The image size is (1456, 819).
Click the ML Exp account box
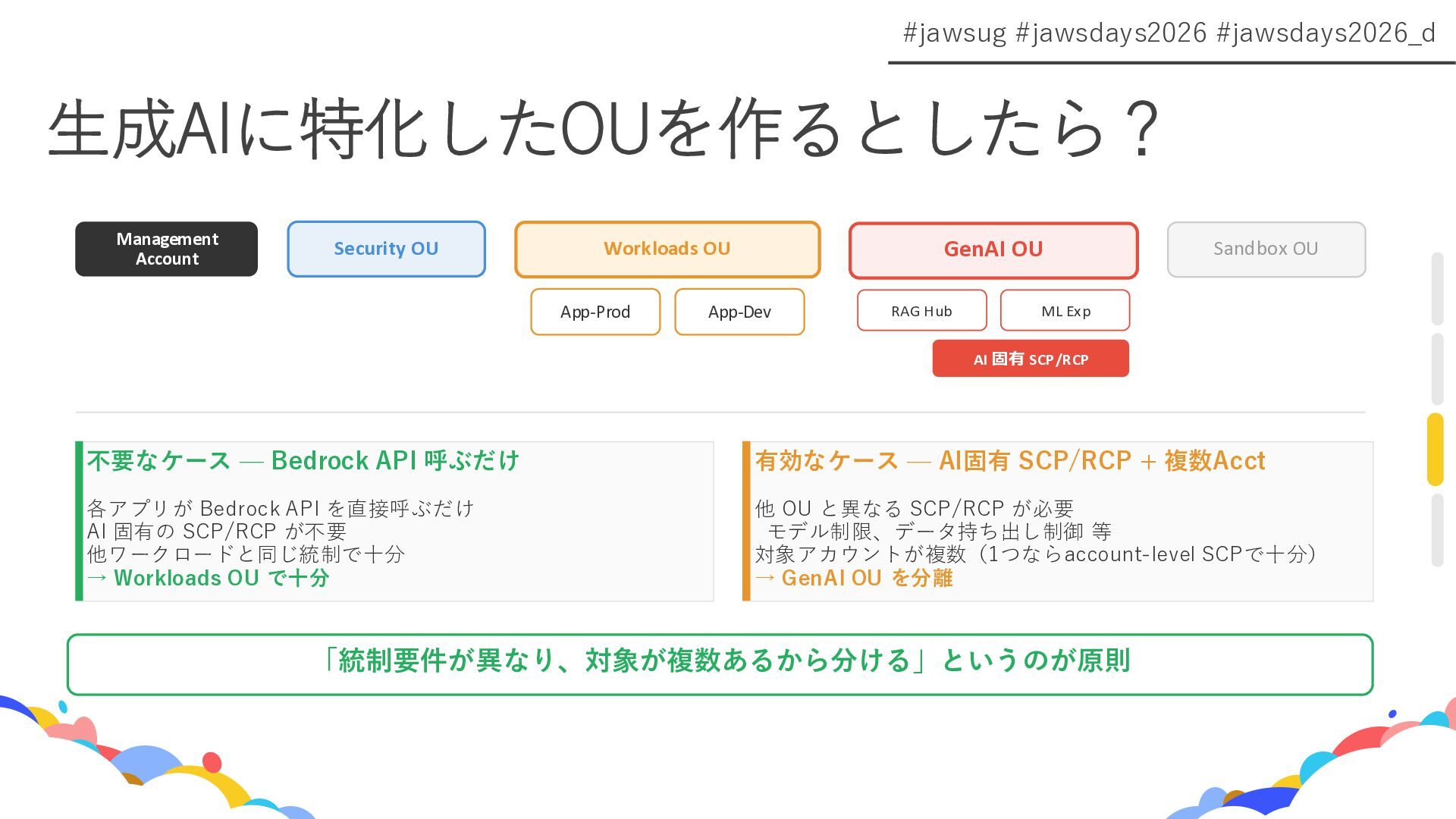tap(1065, 311)
